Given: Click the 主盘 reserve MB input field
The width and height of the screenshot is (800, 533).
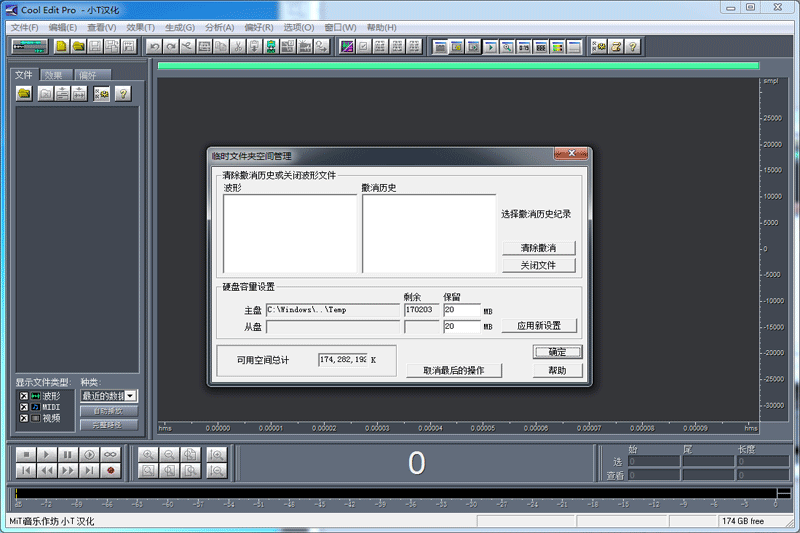Looking at the screenshot, I should pyautogui.click(x=462, y=310).
